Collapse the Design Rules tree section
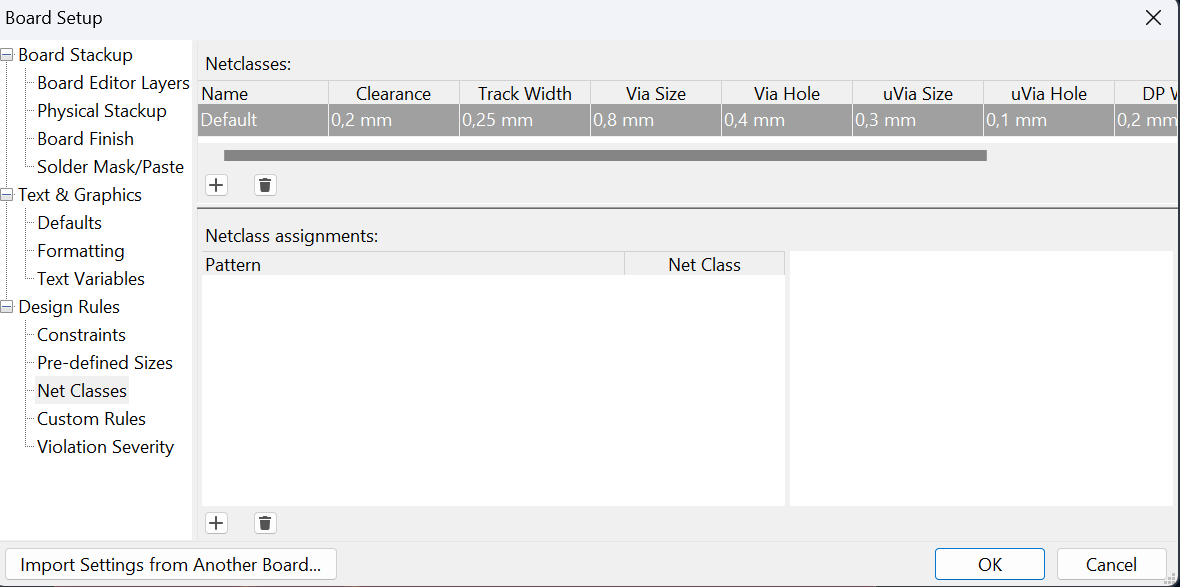1180x587 pixels. 7,307
